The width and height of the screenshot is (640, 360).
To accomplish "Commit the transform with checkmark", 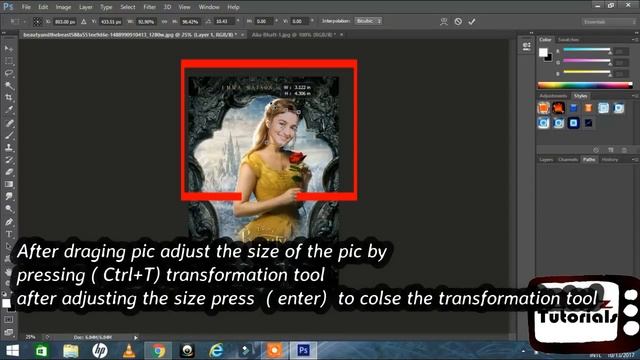I will coord(472,21).
